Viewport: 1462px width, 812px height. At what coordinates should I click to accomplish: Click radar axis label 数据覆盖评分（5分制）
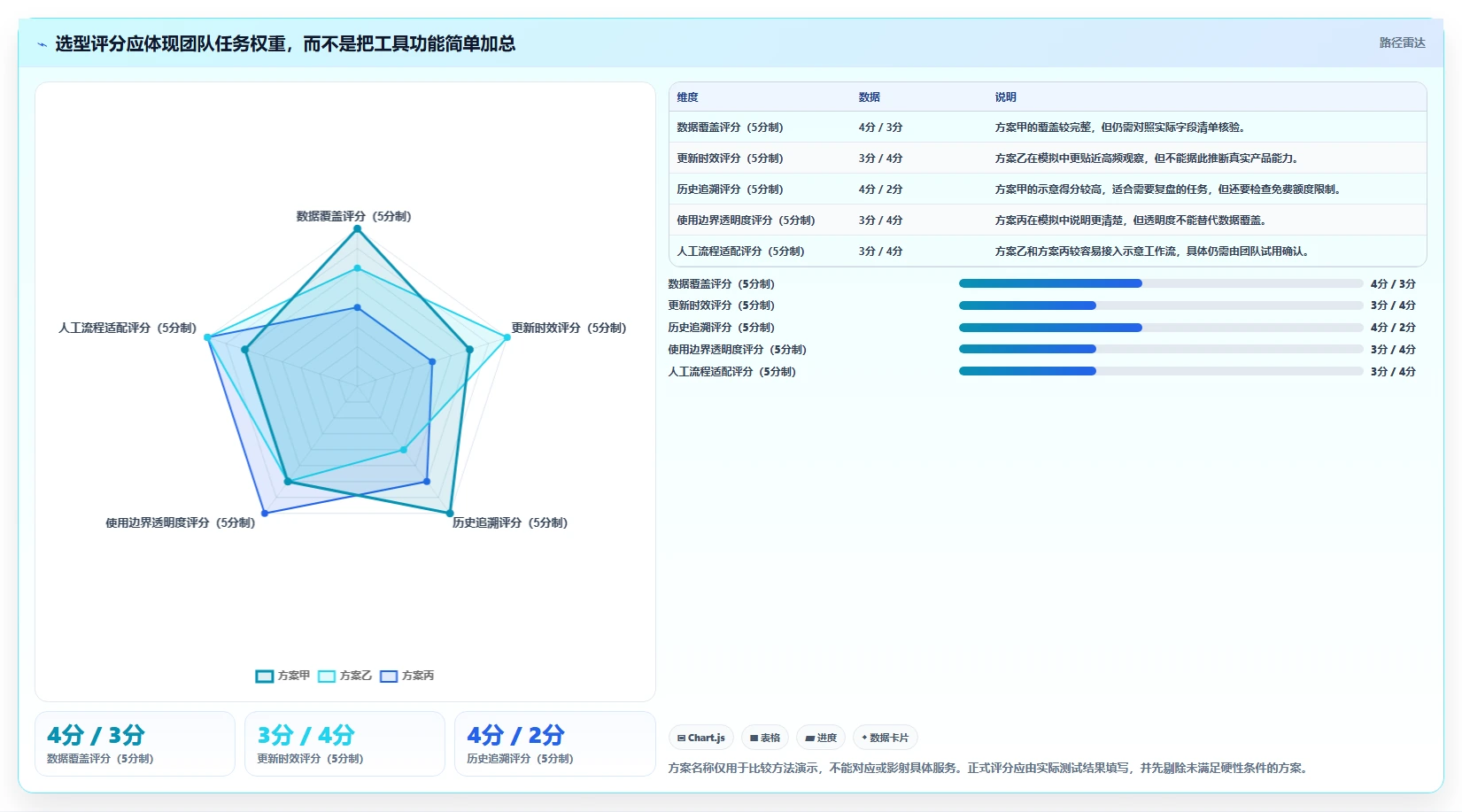[353, 216]
